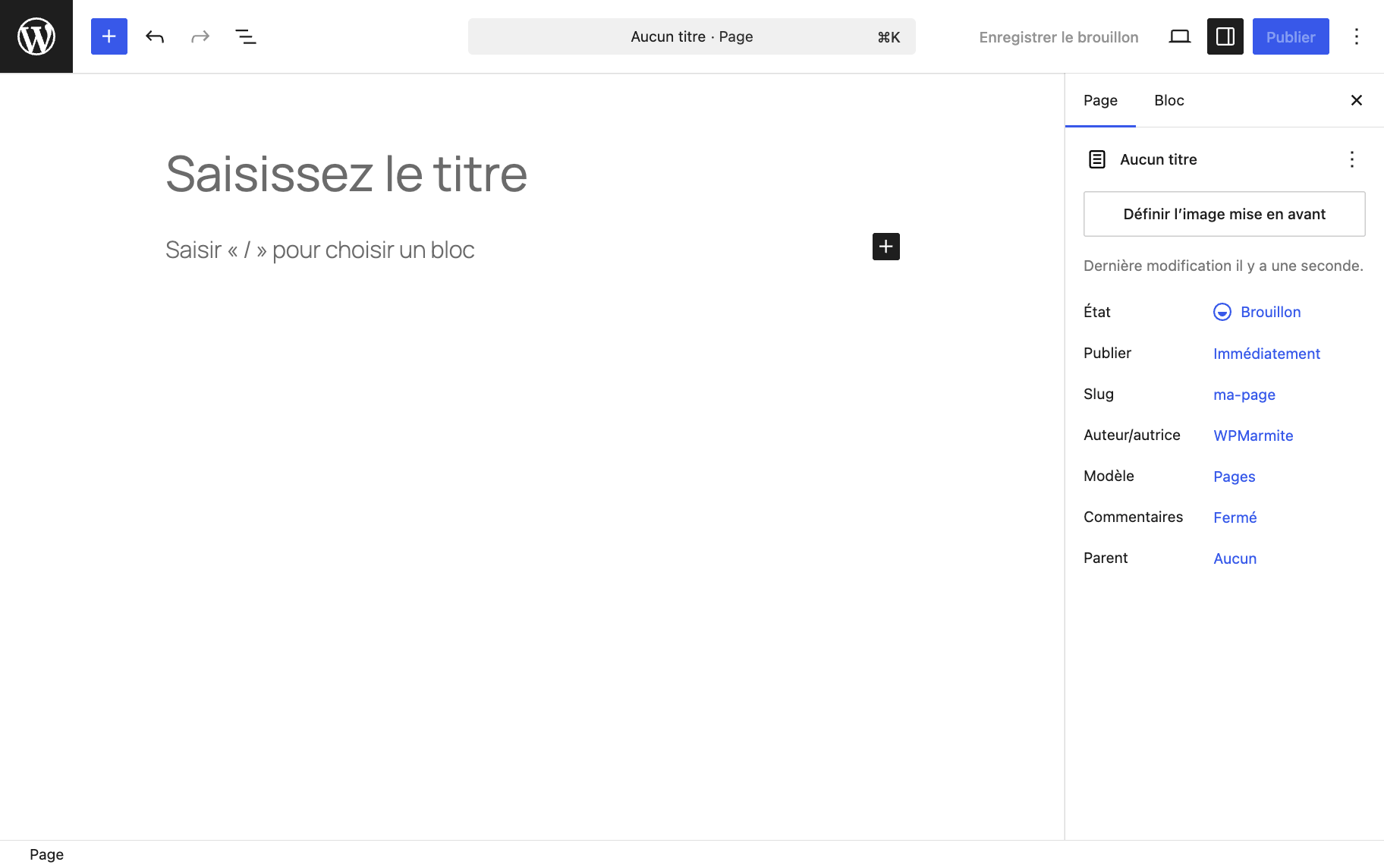Click the Publier button
This screenshot has height=868, width=1384.
click(x=1291, y=36)
